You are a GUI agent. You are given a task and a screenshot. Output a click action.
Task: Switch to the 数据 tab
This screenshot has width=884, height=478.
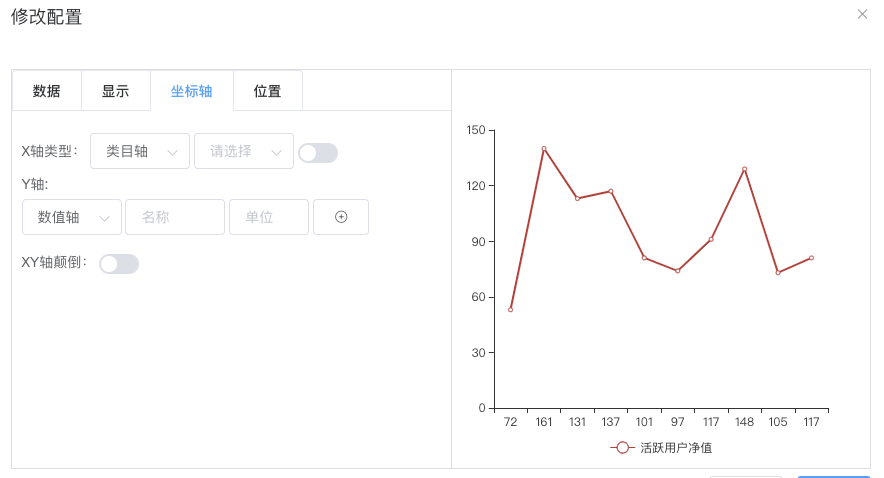46,91
